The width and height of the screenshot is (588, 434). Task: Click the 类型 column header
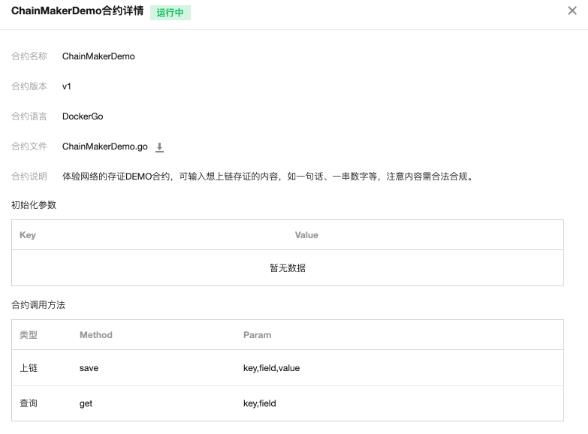tap(28, 335)
